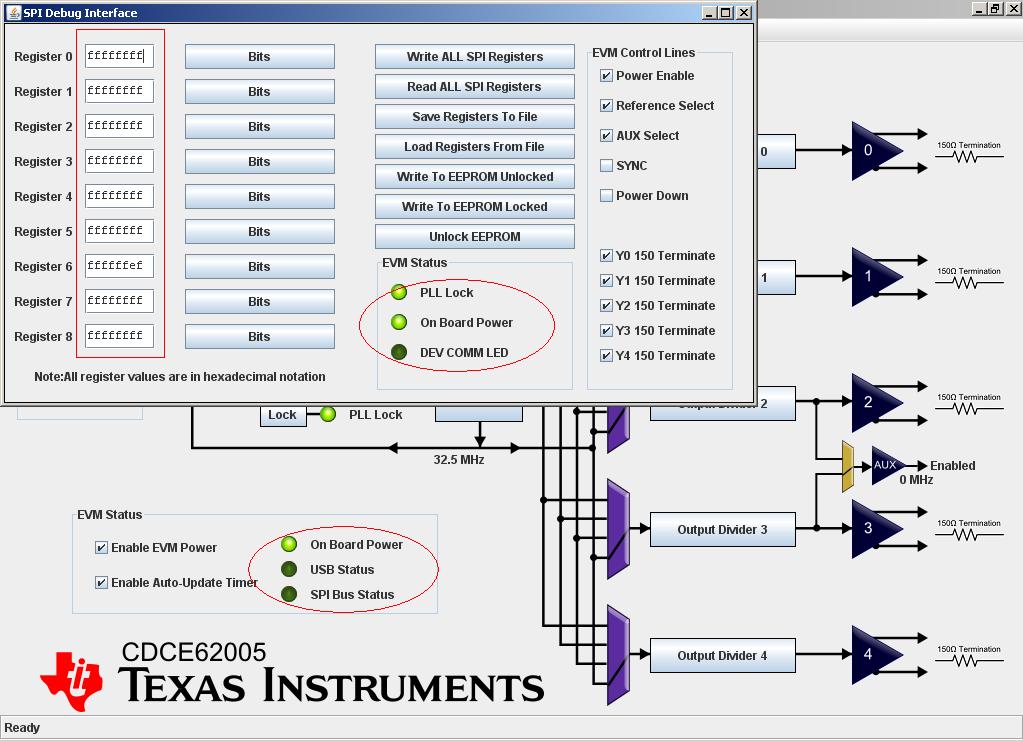Click the Register 8 hex field
The width and height of the screenshot is (1023, 741).
(119, 336)
